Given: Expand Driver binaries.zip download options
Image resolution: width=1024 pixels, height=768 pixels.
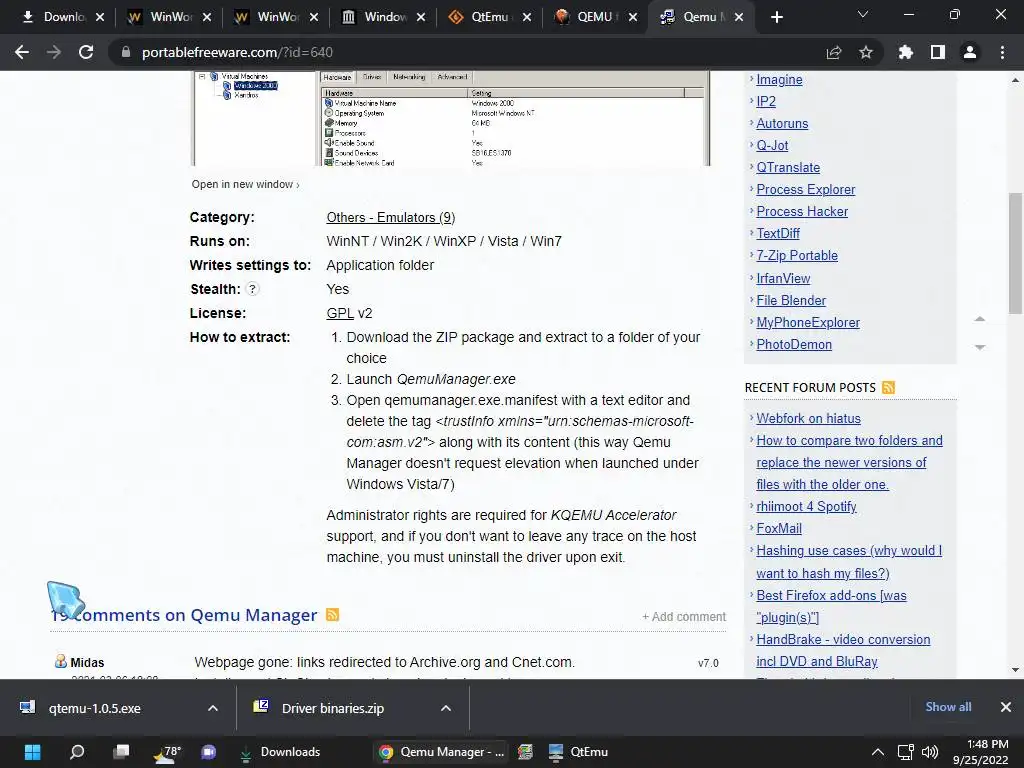Looking at the screenshot, I should [x=446, y=708].
